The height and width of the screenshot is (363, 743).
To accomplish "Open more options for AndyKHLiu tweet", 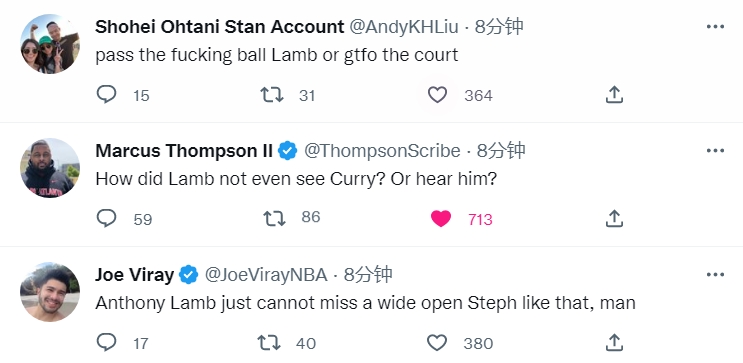I will tap(715, 27).
